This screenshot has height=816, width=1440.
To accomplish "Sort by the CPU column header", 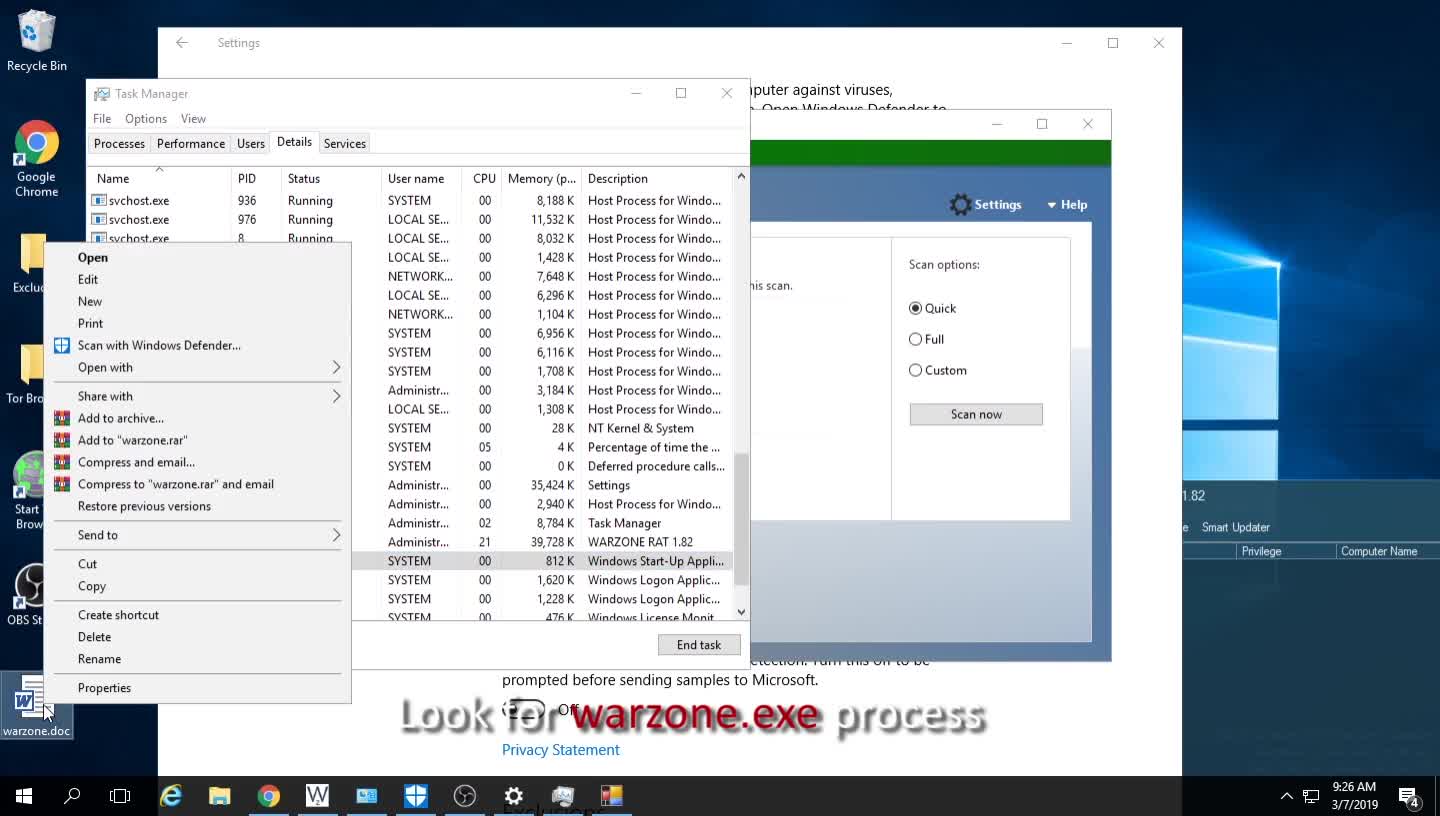I will pyautogui.click(x=482, y=178).
